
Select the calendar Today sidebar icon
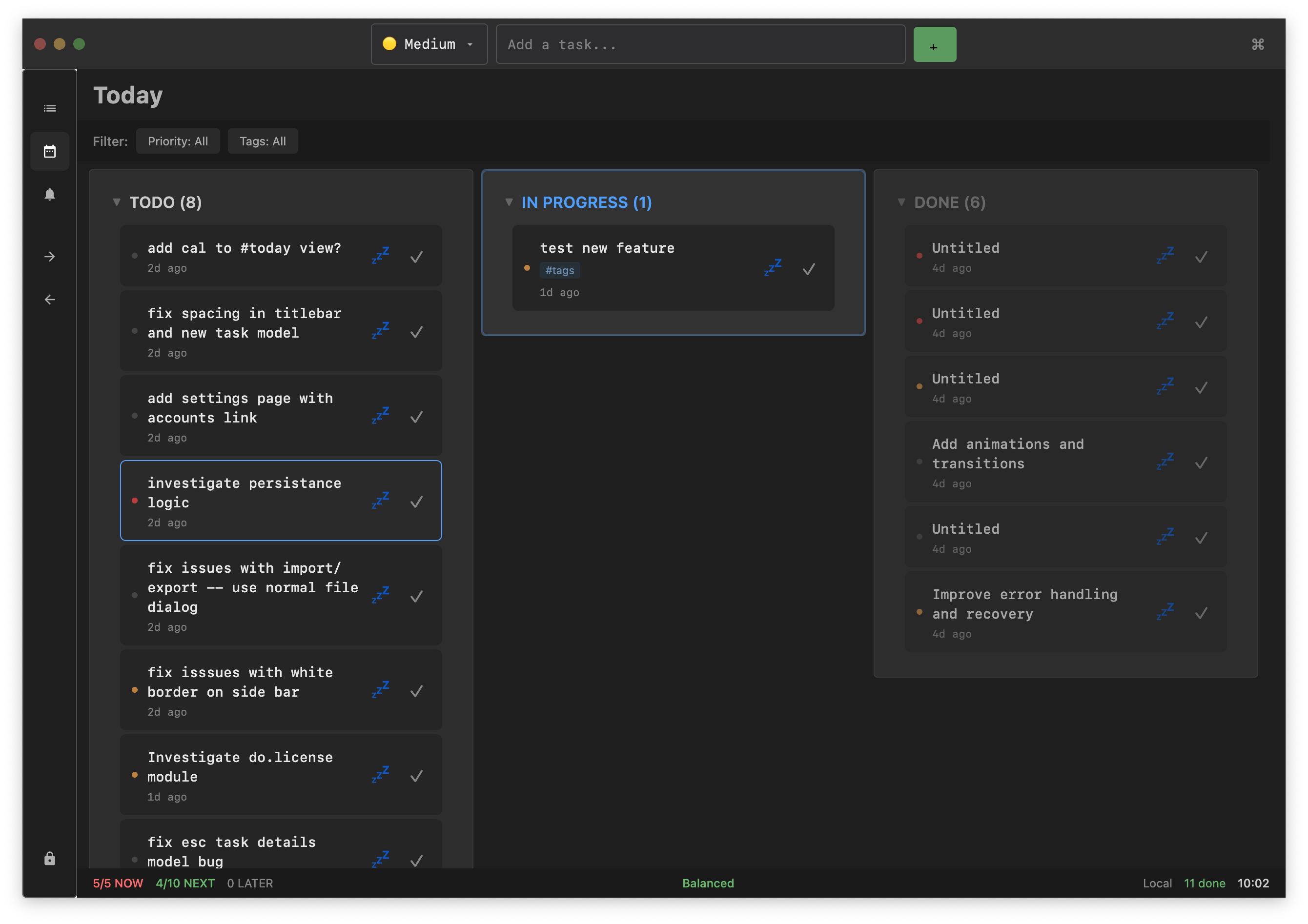[50, 151]
